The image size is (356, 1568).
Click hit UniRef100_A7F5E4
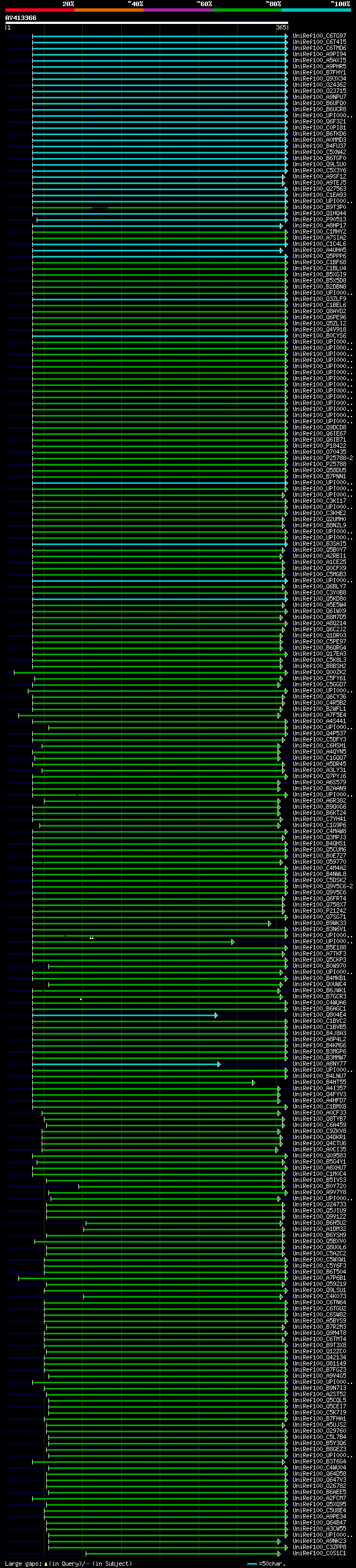(319, 715)
